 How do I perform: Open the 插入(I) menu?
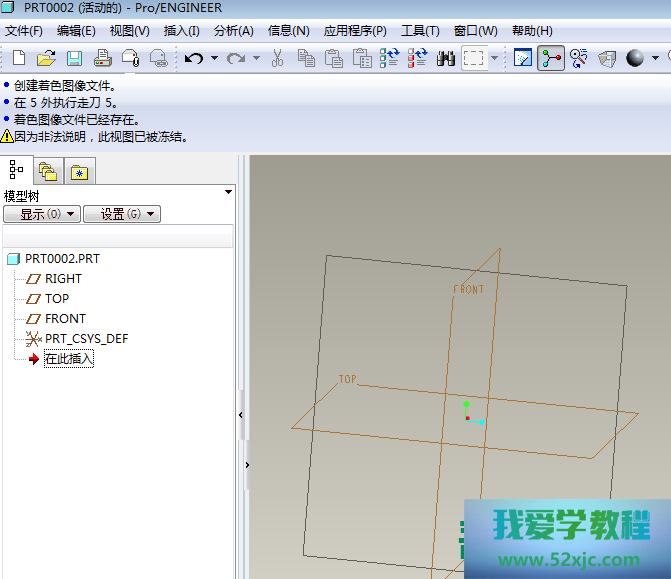(x=181, y=31)
